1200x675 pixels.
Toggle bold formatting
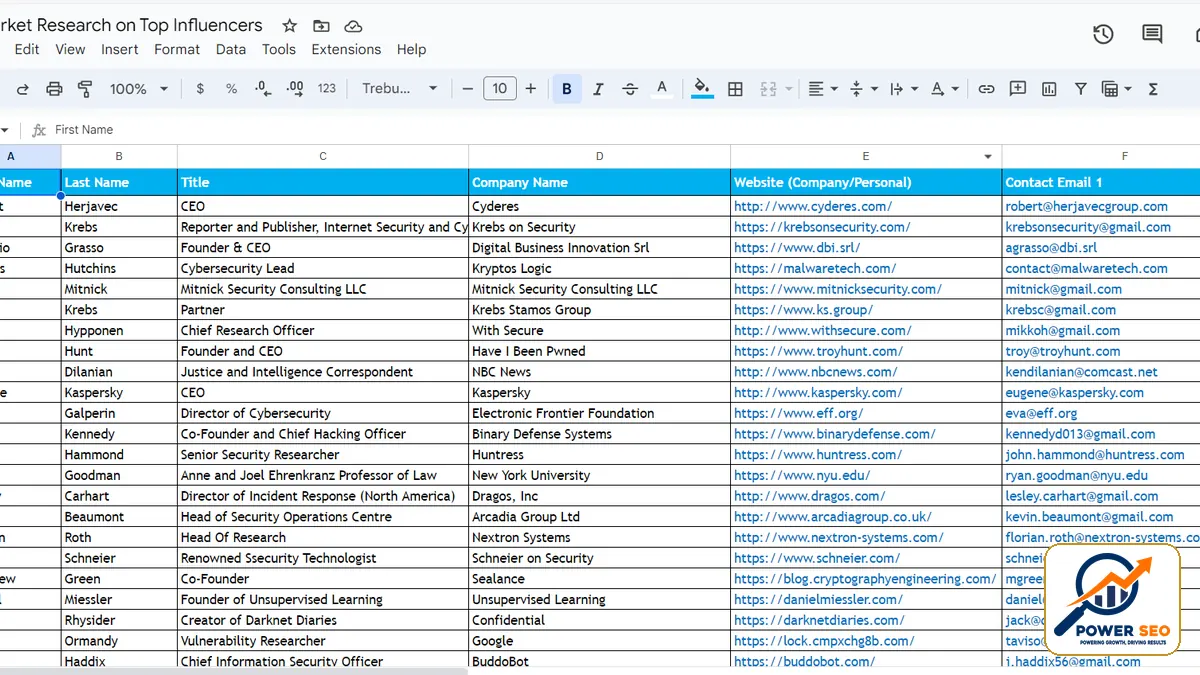tap(566, 89)
